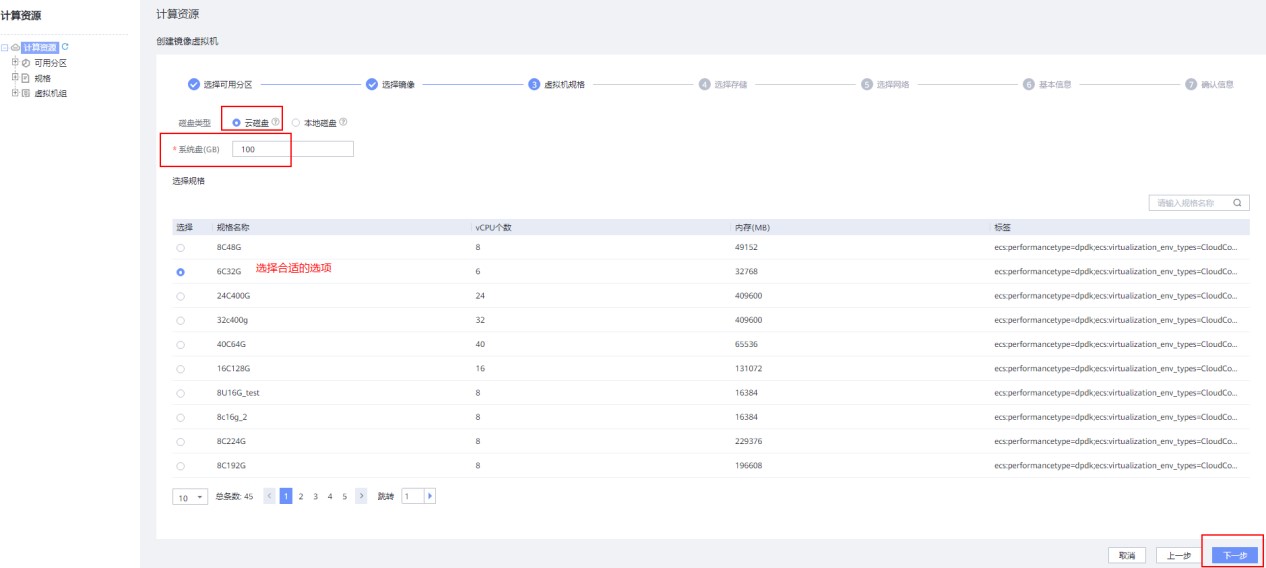Click vCPU value 40 in 40C64G row
This screenshot has height=568, width=1266.
(x=480, y=344)
